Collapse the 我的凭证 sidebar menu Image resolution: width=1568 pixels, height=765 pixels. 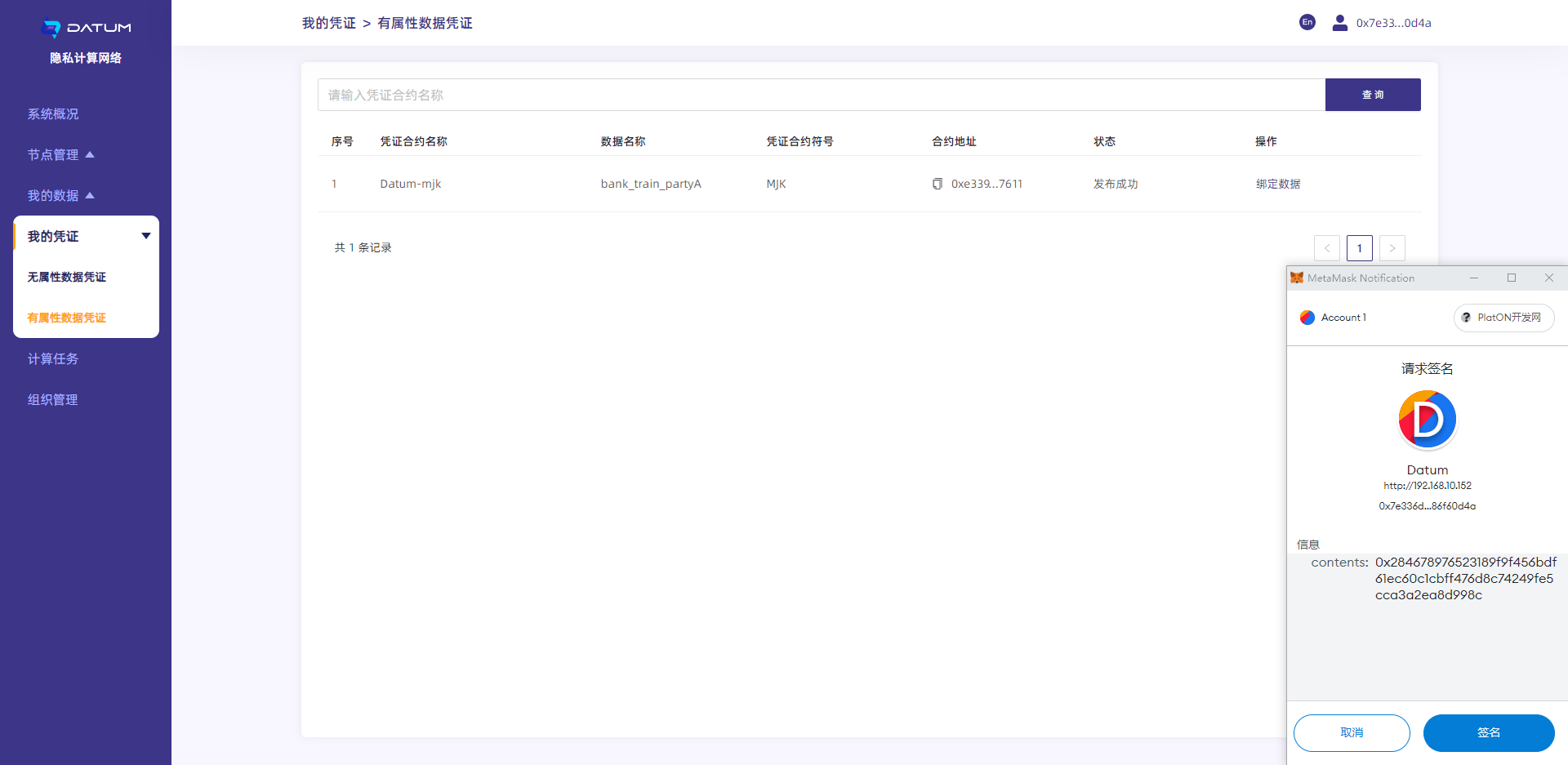(86, 236)
